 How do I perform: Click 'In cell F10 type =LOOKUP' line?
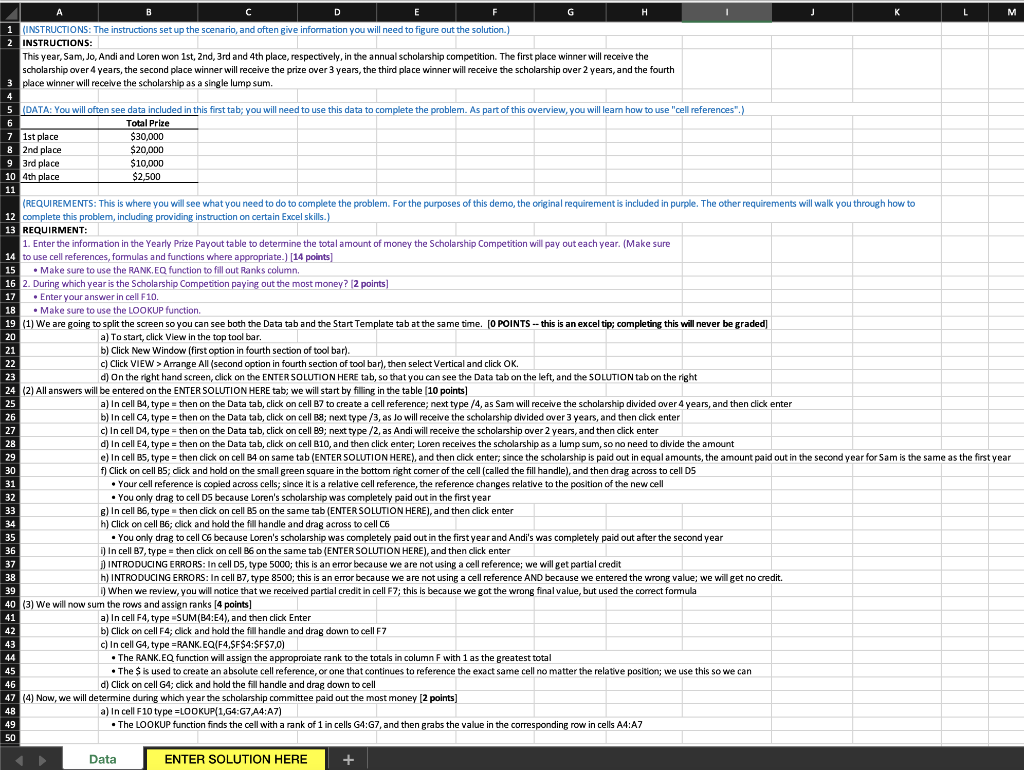[191, 711]
